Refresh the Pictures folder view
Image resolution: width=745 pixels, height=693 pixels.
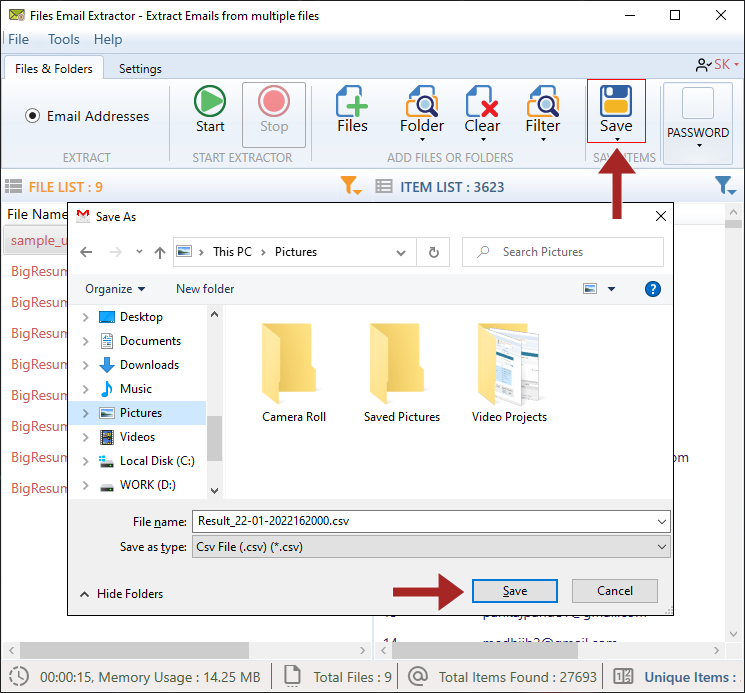433,252
